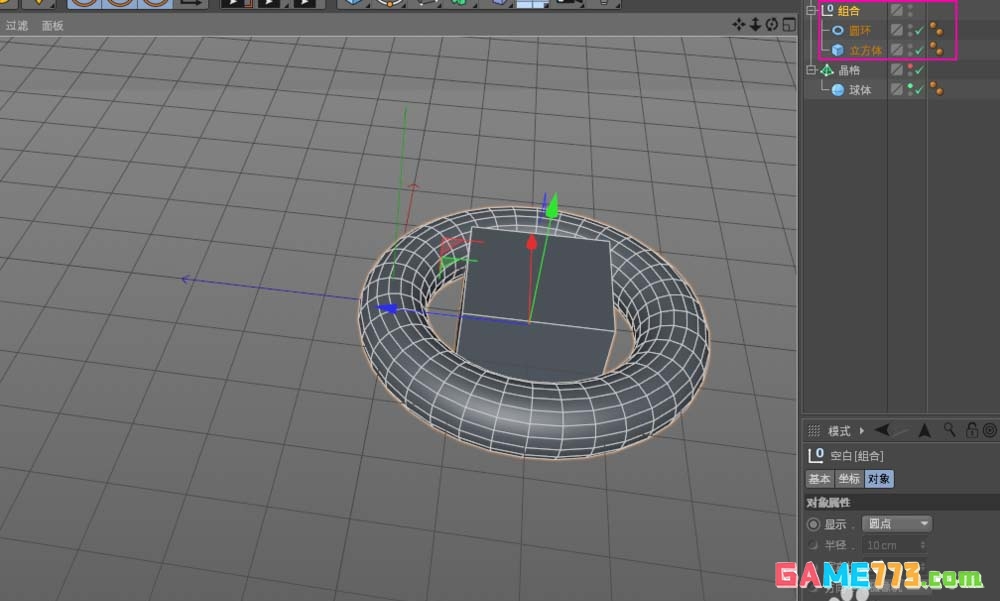Toggle the red render visibility dot of 晶格
1000x601 pixels.
point(911,66)
